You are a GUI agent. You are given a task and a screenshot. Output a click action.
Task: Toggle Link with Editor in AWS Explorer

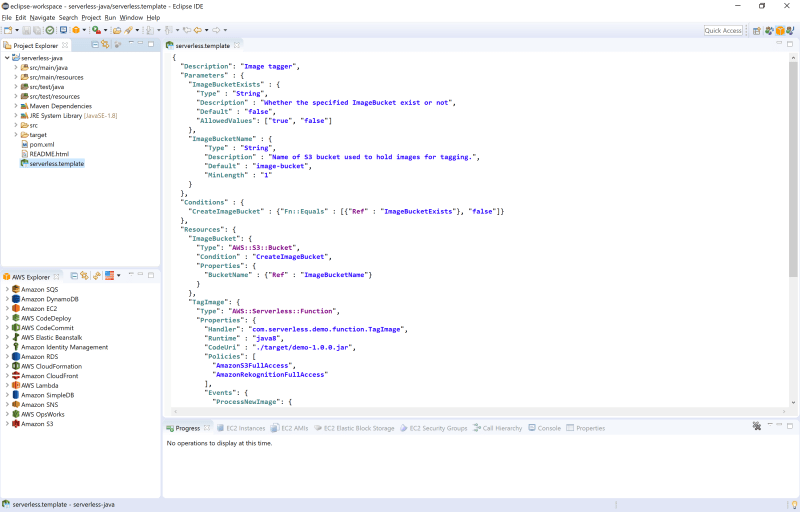pyautogui.click(x=84, y=276)
